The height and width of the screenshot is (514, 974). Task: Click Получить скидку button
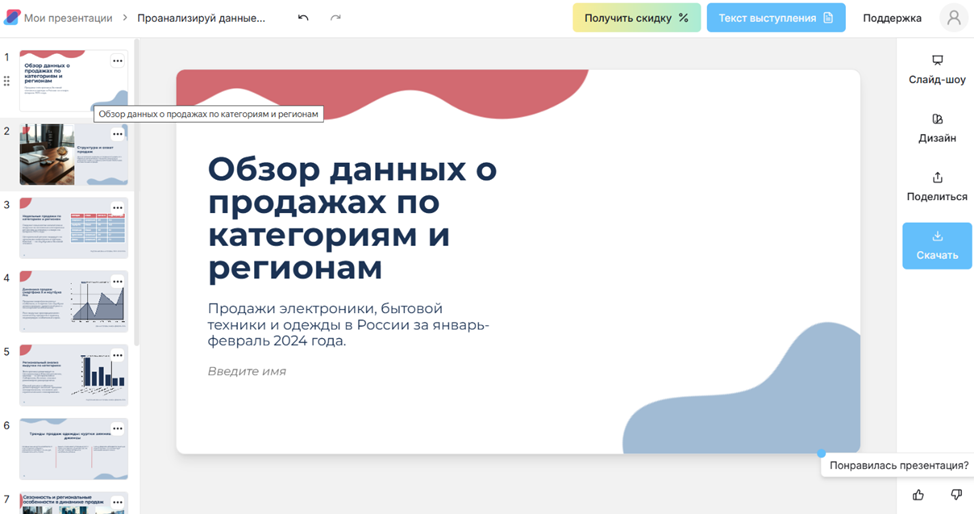coord(637,18)
